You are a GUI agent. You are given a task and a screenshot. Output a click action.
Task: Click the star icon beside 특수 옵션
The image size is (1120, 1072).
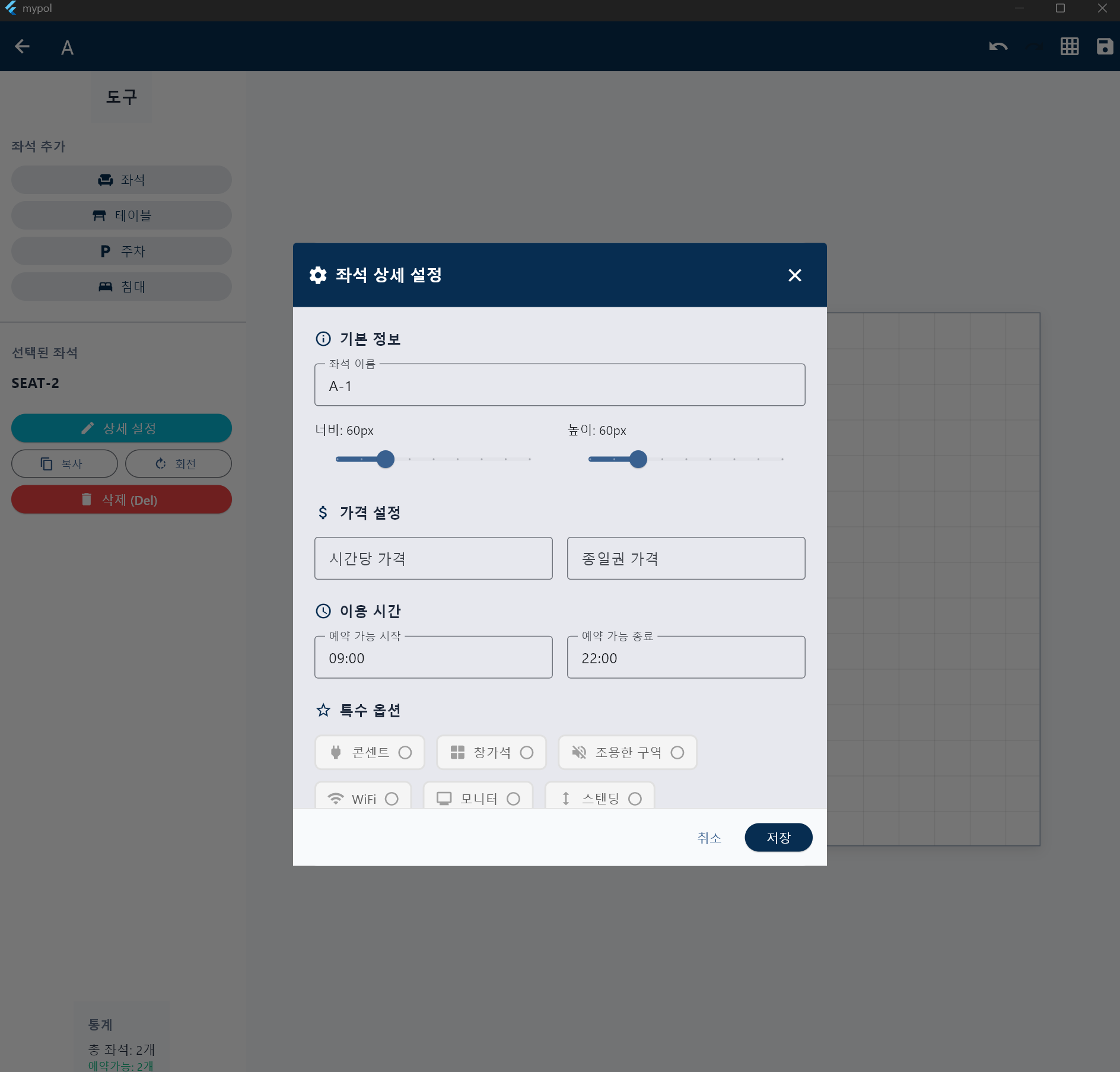point(323,710)
